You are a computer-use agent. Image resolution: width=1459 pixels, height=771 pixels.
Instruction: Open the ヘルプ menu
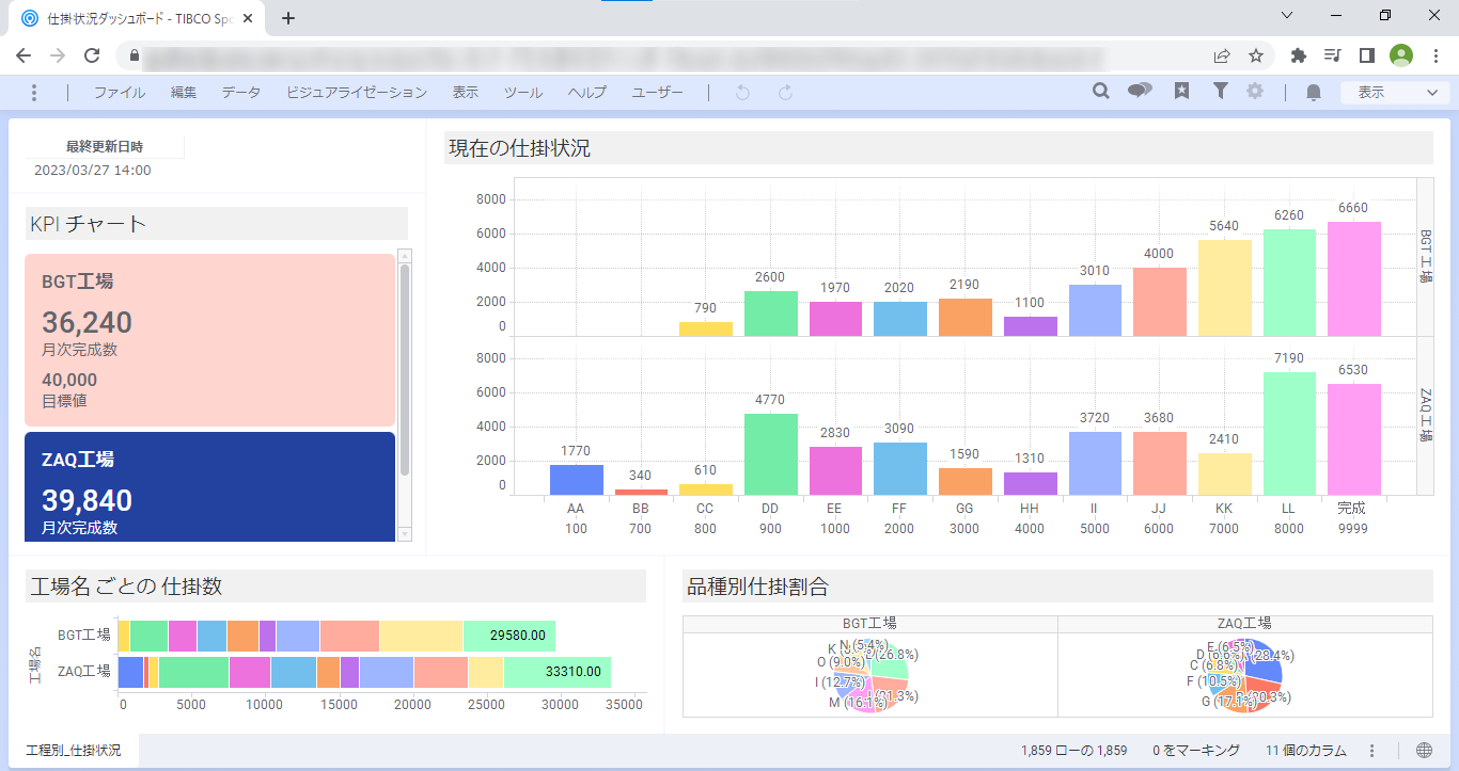click(x=587, y=93)
